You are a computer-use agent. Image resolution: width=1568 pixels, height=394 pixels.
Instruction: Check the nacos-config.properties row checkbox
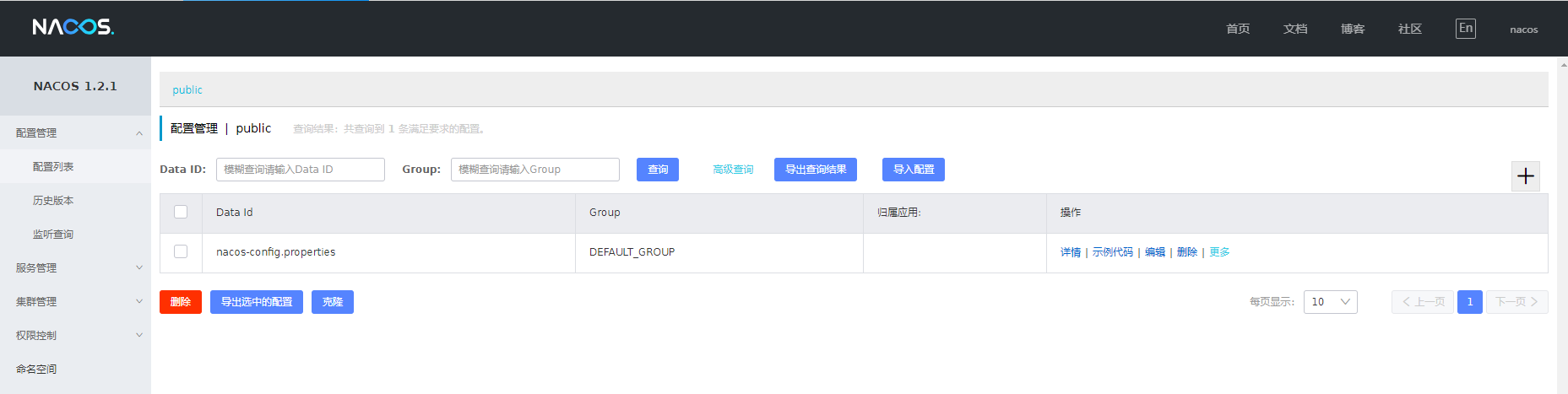point(181,251)
